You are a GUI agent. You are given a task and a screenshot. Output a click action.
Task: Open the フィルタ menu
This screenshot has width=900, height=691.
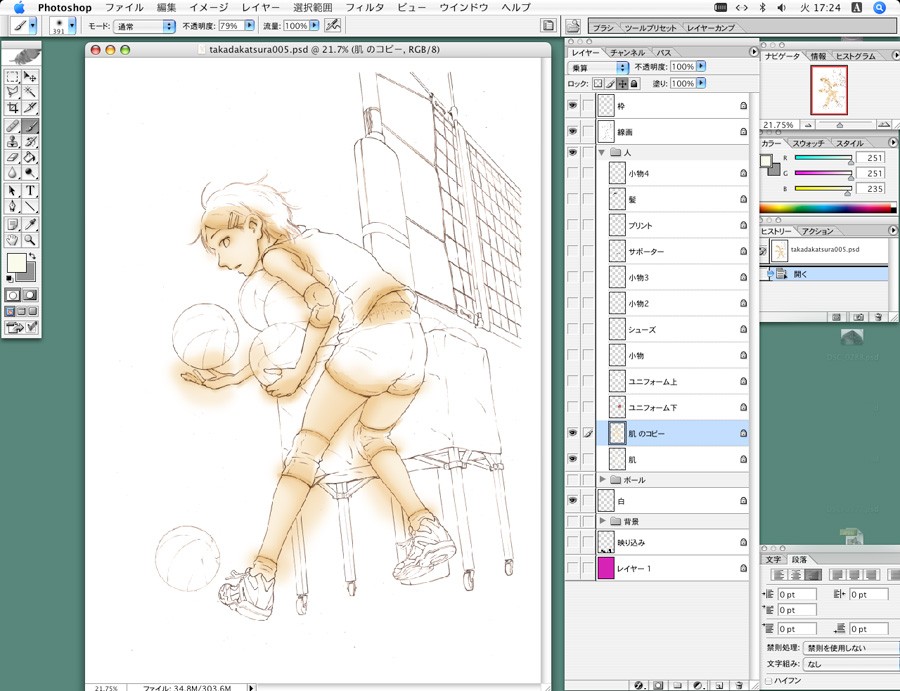point(364,7)
